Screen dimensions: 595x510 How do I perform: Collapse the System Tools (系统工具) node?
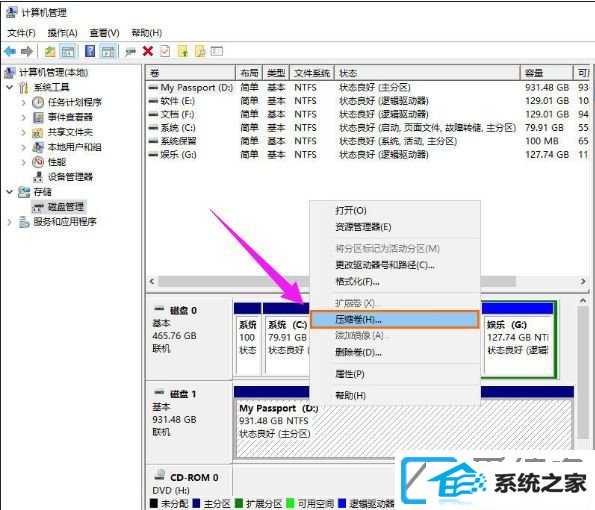click(9, 87)
